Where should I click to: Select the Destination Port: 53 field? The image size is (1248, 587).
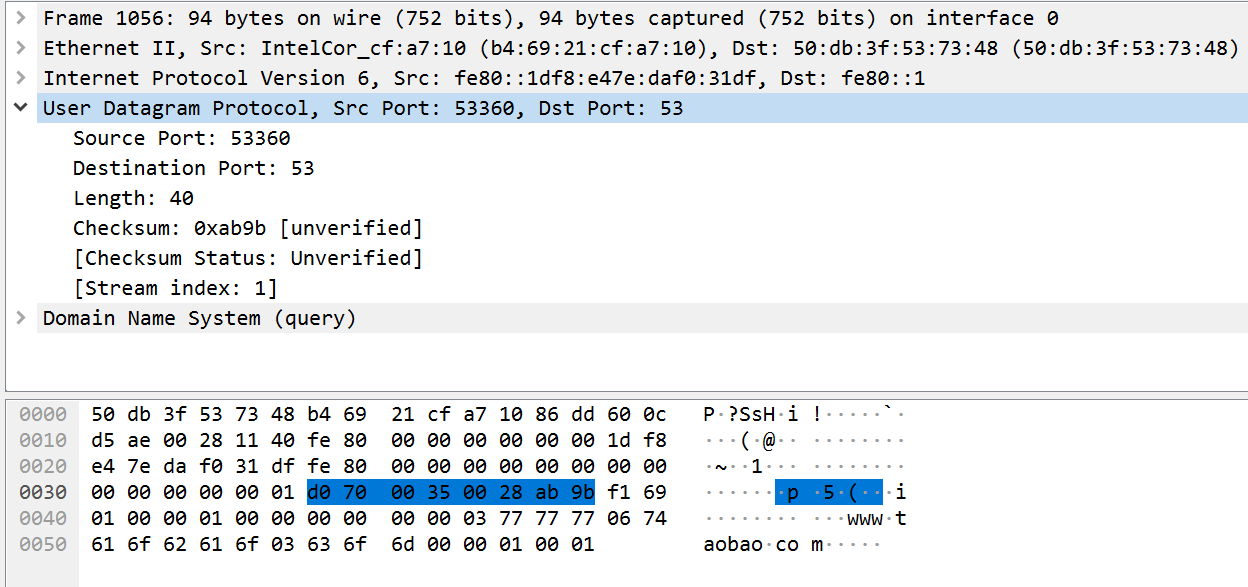[193, 168]
